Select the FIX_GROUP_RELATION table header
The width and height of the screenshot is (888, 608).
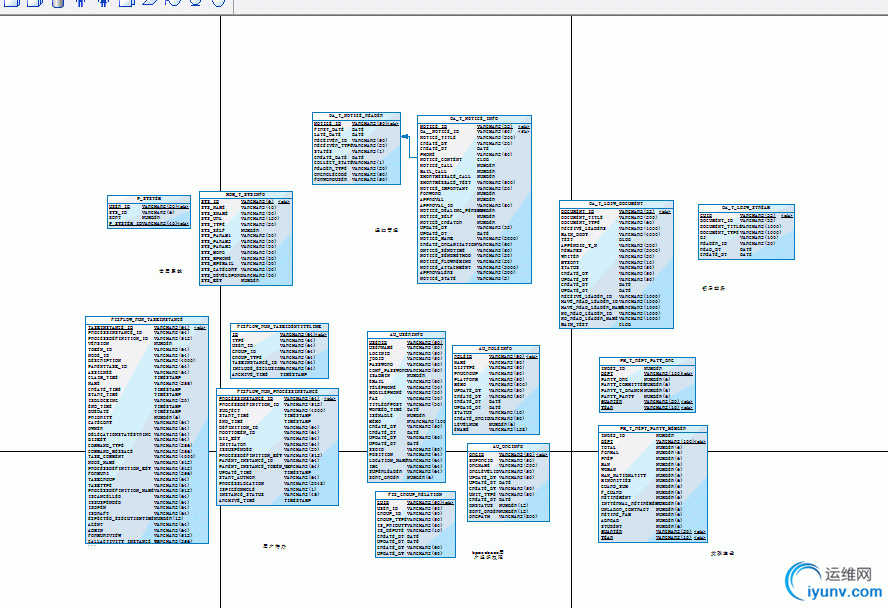click(x=415, y=495)
